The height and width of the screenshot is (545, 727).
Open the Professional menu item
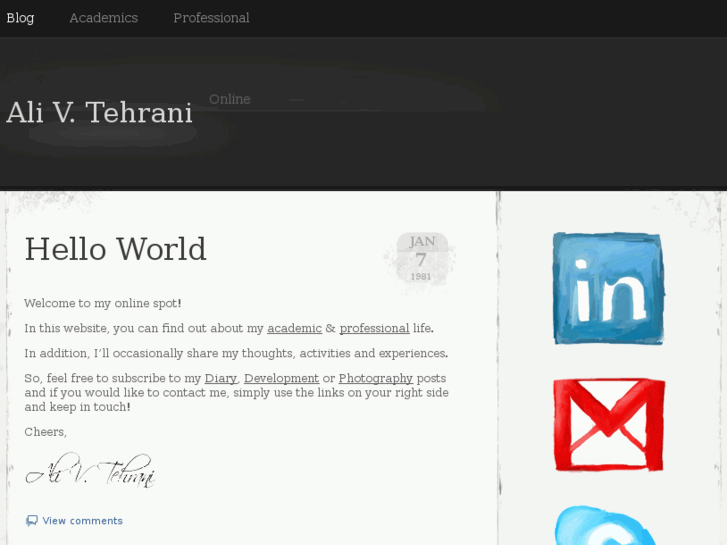pyautogui.click(x=211, y=18)
